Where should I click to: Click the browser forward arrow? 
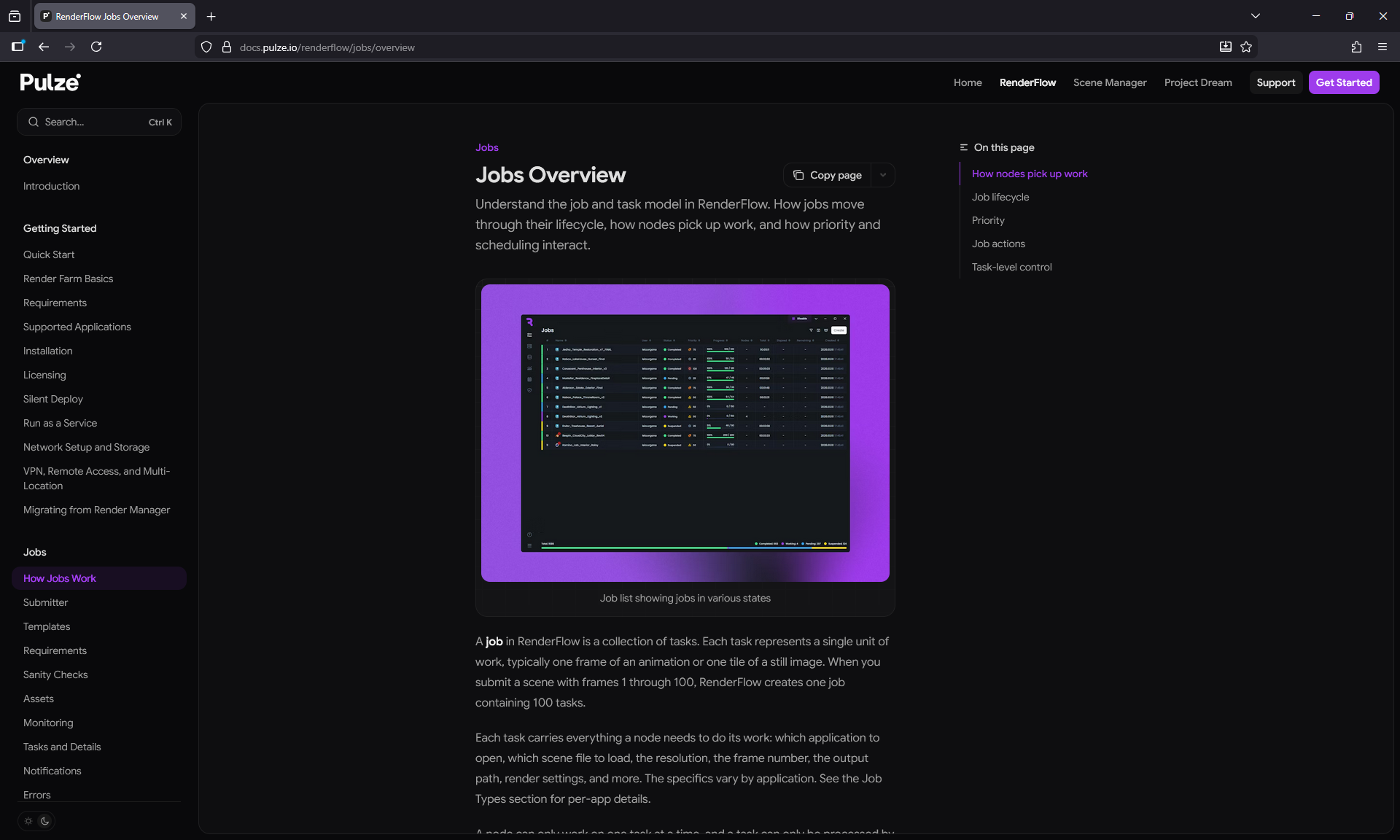[x=70, y=47]
